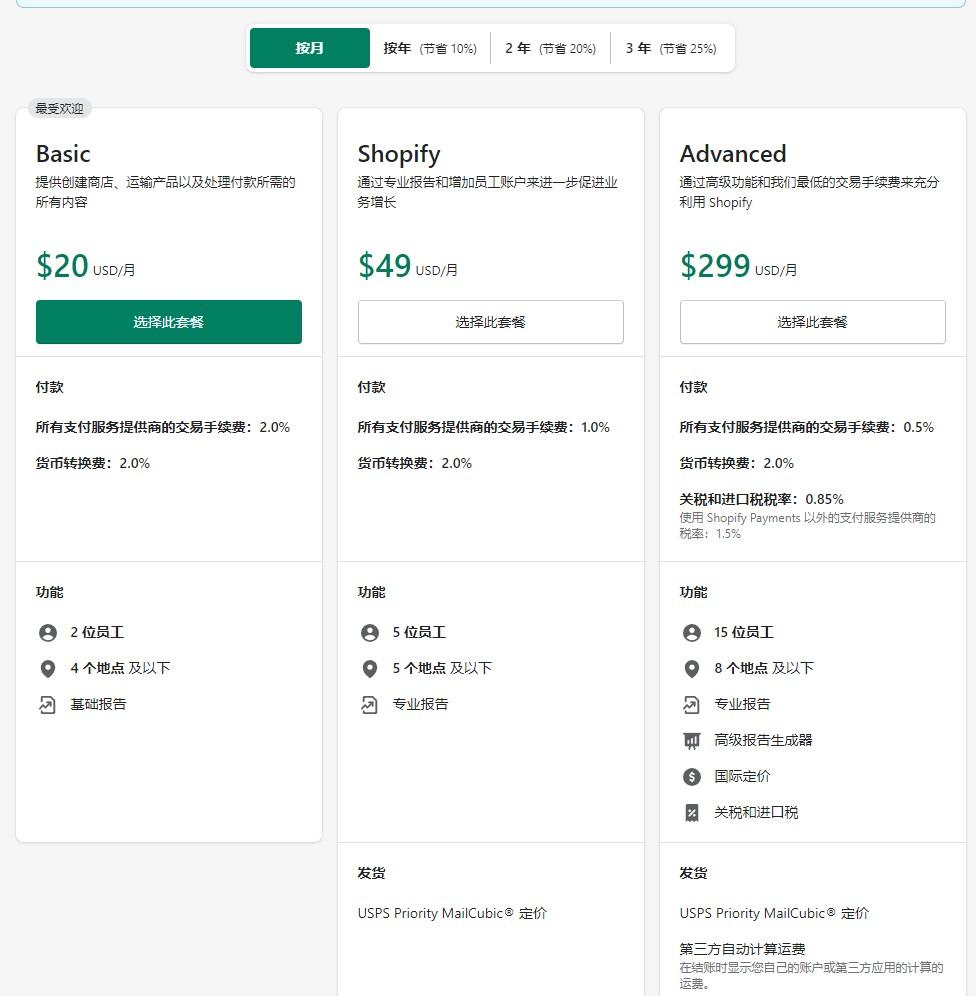Click the $299 USD/月 price

tap(738, 266)
